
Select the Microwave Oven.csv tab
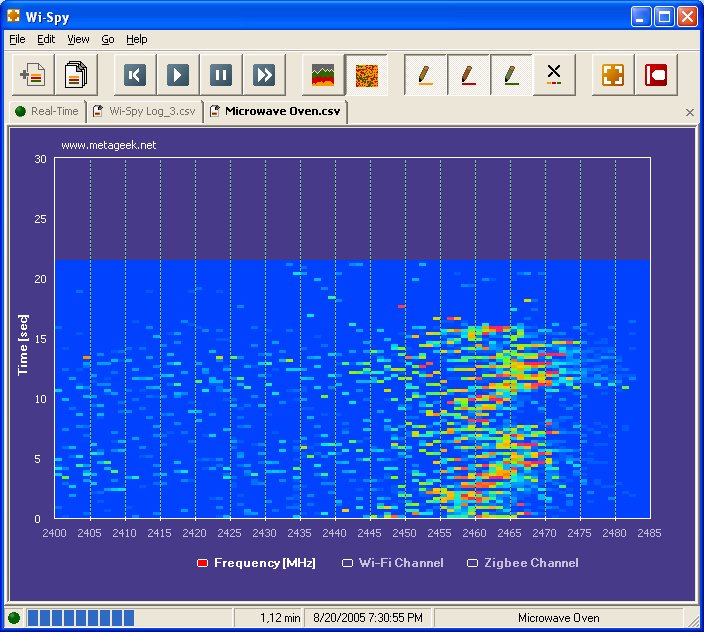(276, 111)
